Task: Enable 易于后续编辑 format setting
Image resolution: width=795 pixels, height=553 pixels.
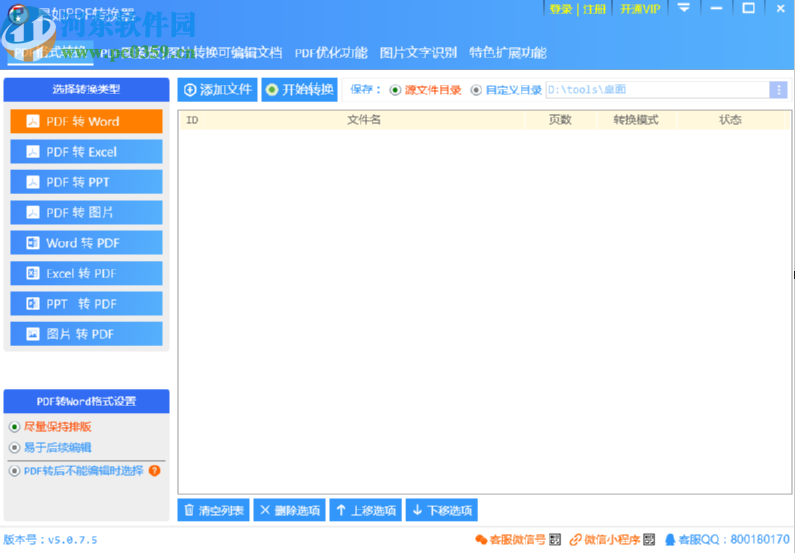Action: pyautogui.click(x=15, y=448)
